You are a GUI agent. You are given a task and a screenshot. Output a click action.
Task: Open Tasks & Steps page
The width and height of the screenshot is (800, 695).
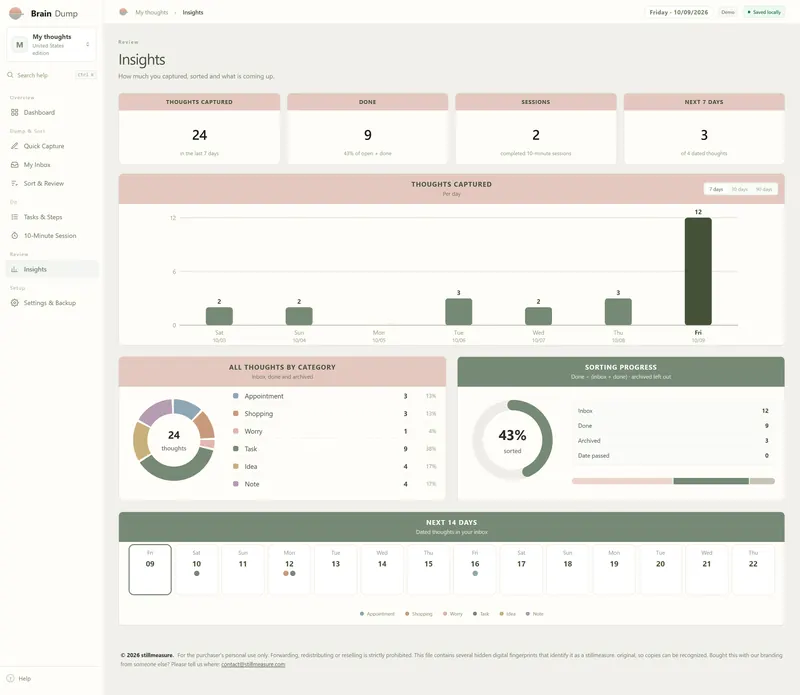click(x=52, y=217)
